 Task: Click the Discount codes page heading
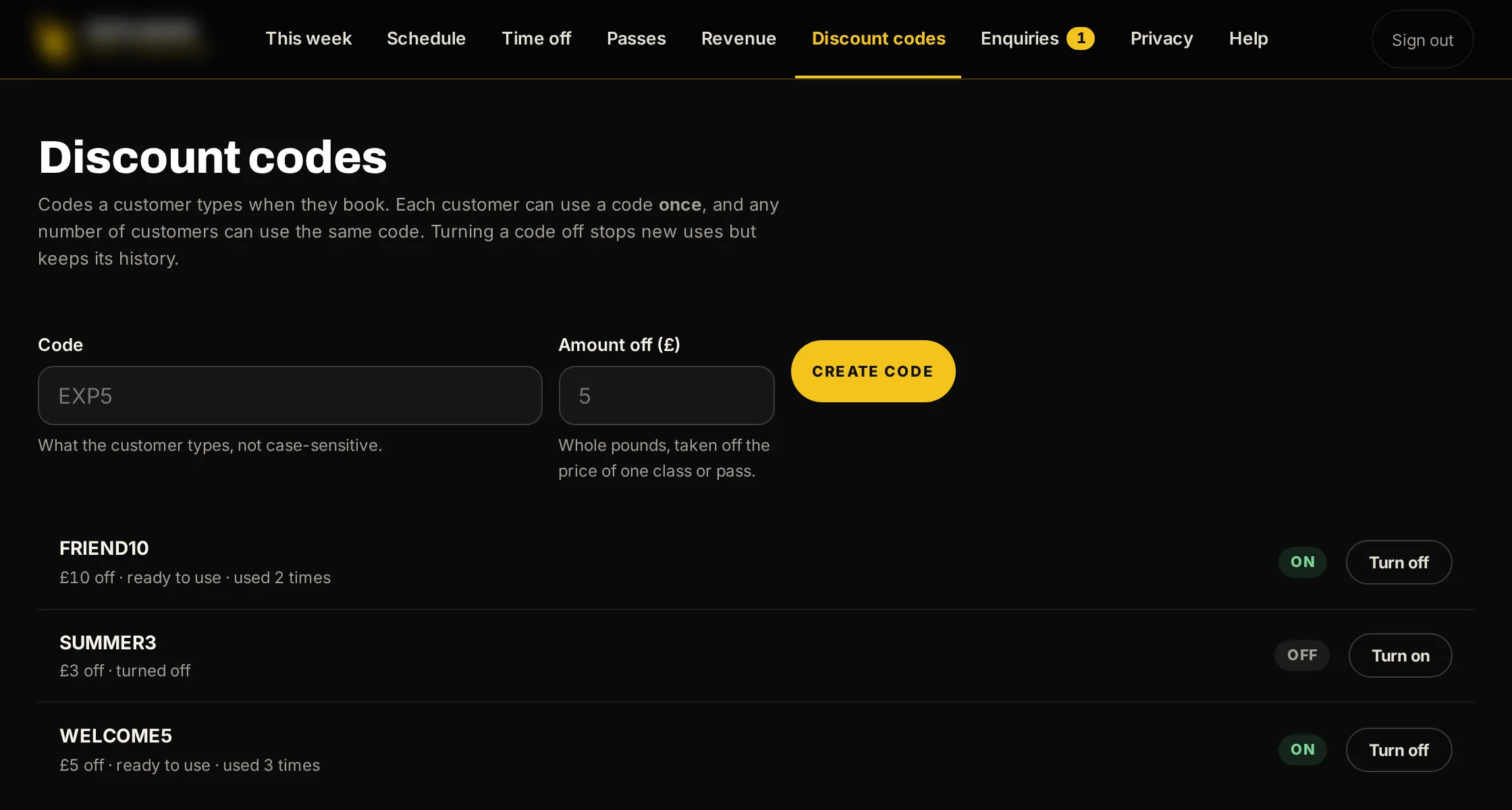(x=213, y=157)
